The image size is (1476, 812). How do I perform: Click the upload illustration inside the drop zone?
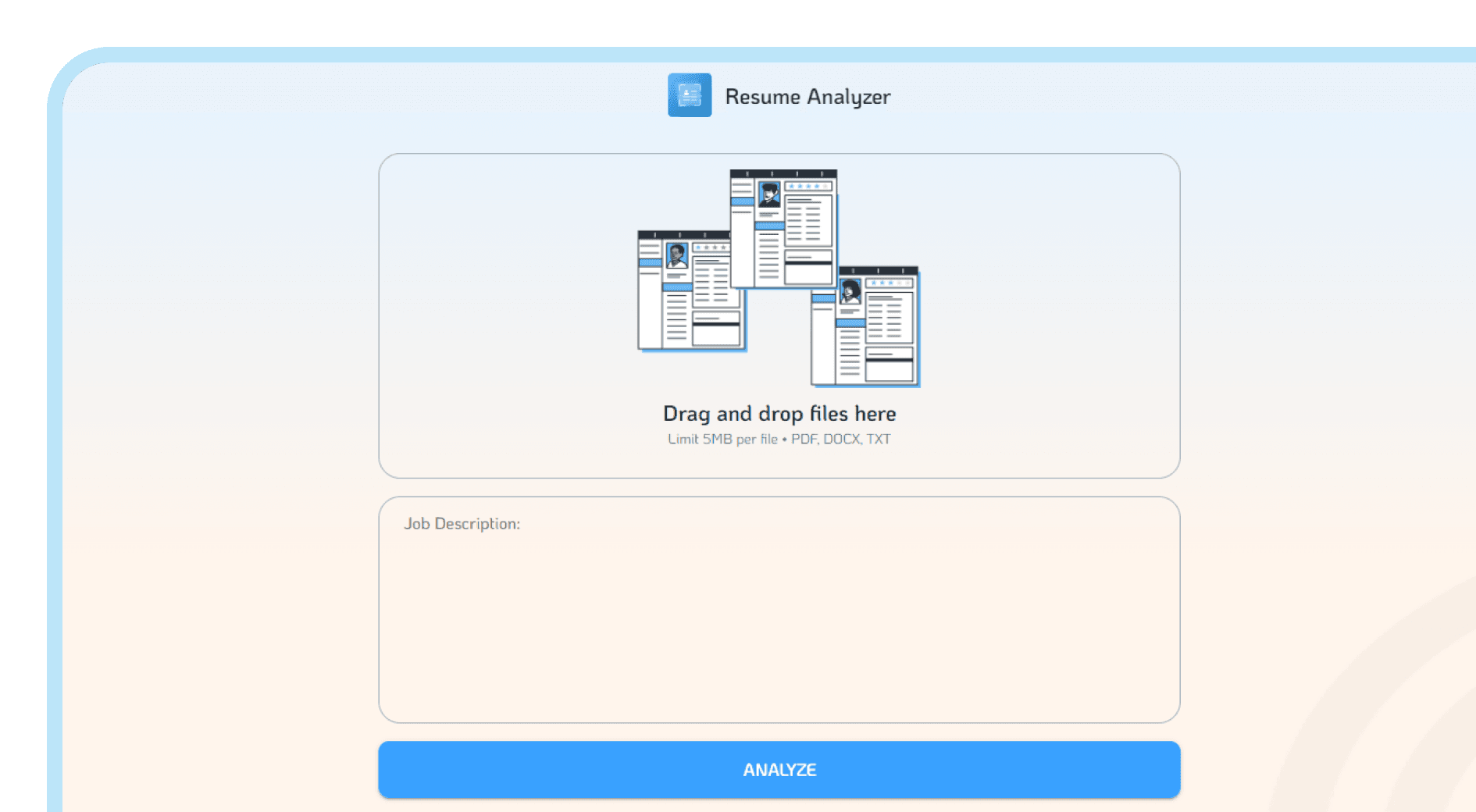pos(779,273)
